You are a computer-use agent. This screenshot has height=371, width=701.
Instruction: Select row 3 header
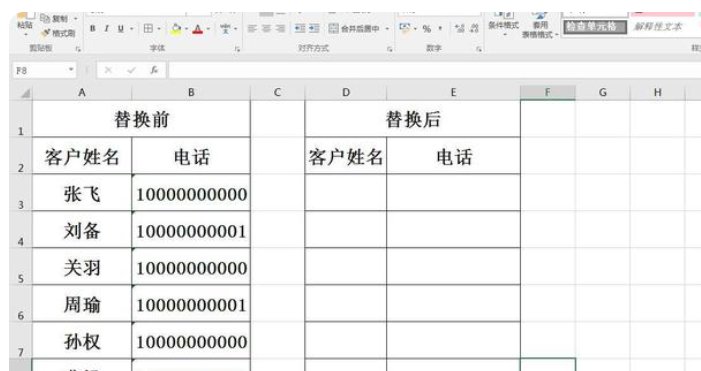tap(21, 193)
